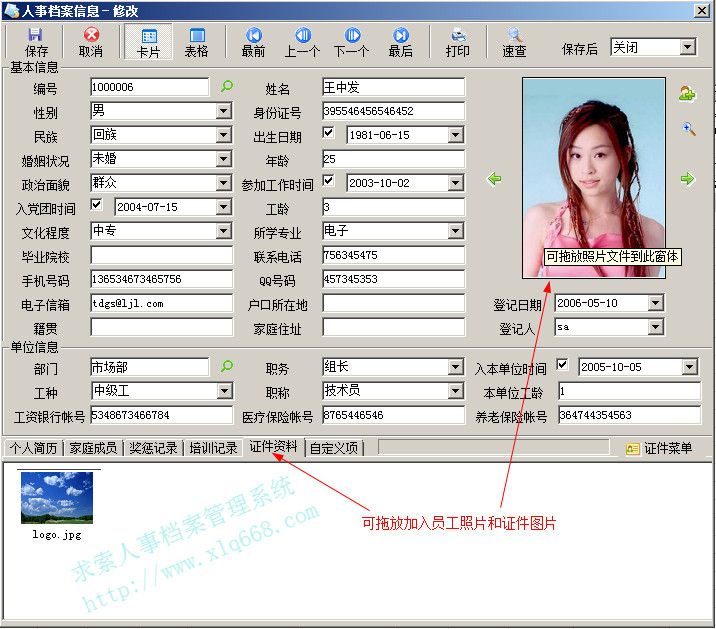The height and width of the screenshot is (629, 716).
Task: Click the add employee photo icon
Action: point(687,94)
